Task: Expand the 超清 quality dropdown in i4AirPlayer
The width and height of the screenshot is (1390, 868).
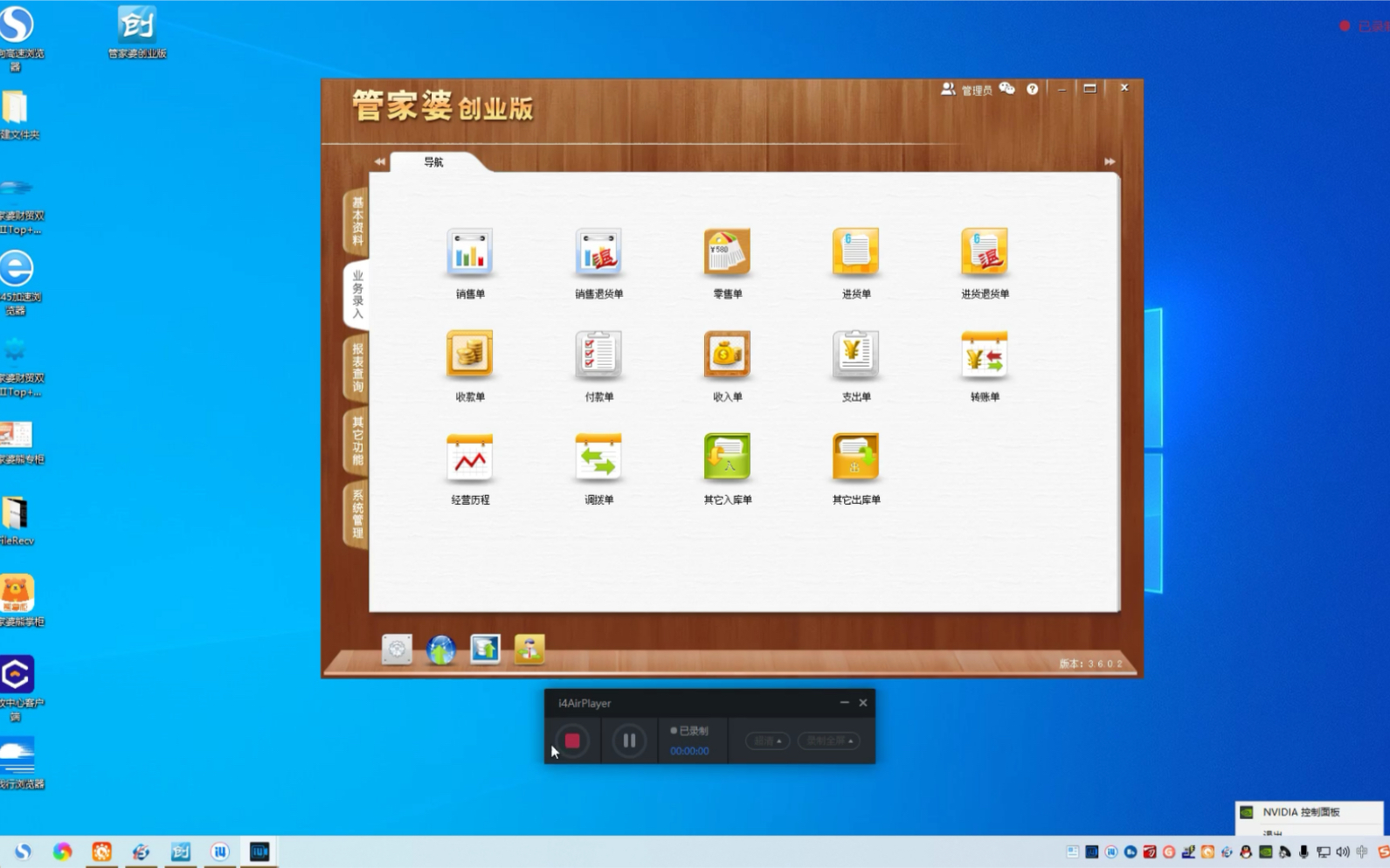Action: 767,741
